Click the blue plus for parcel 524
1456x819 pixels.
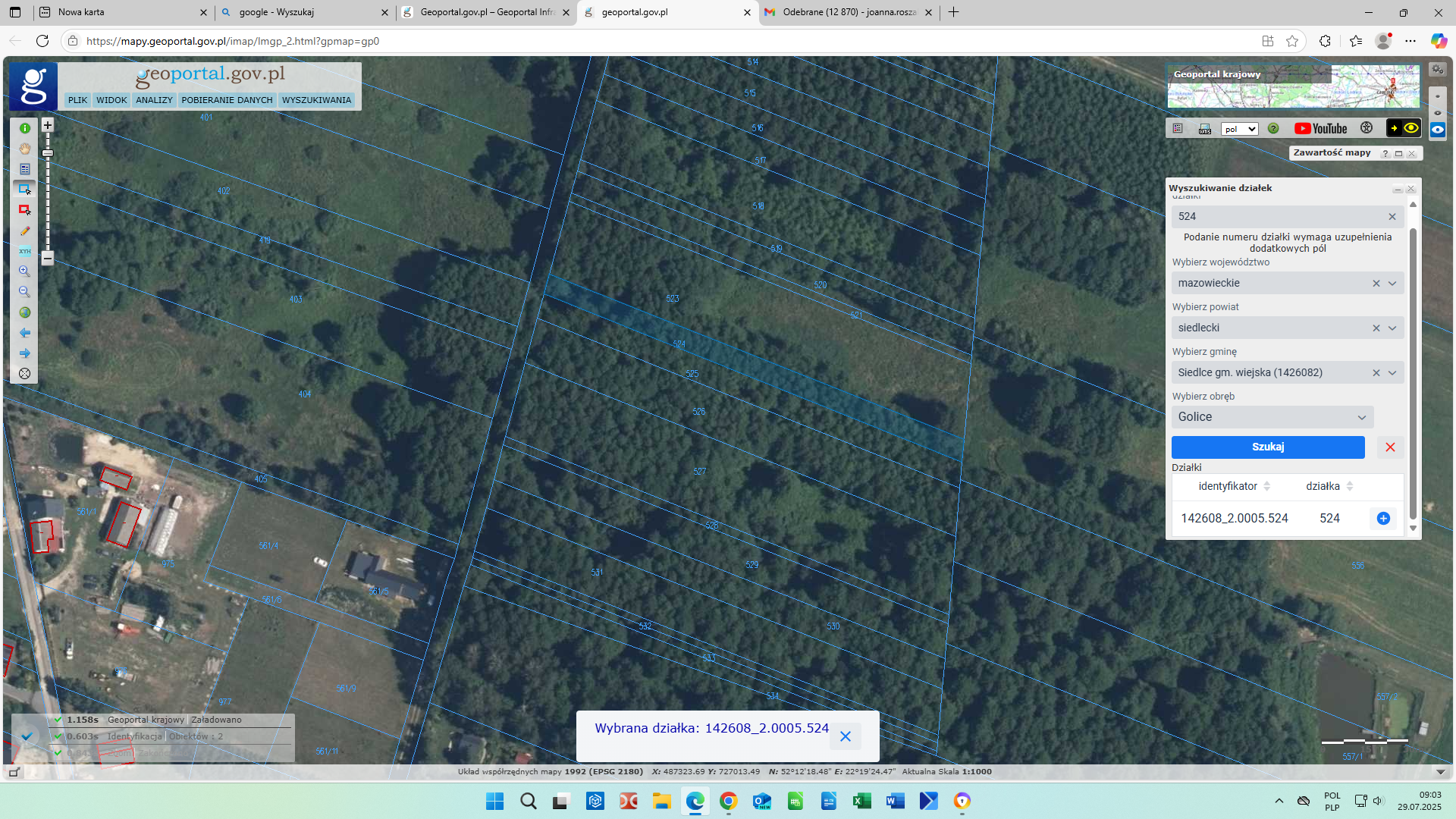pyautogui.click(x=1383, y=518)
